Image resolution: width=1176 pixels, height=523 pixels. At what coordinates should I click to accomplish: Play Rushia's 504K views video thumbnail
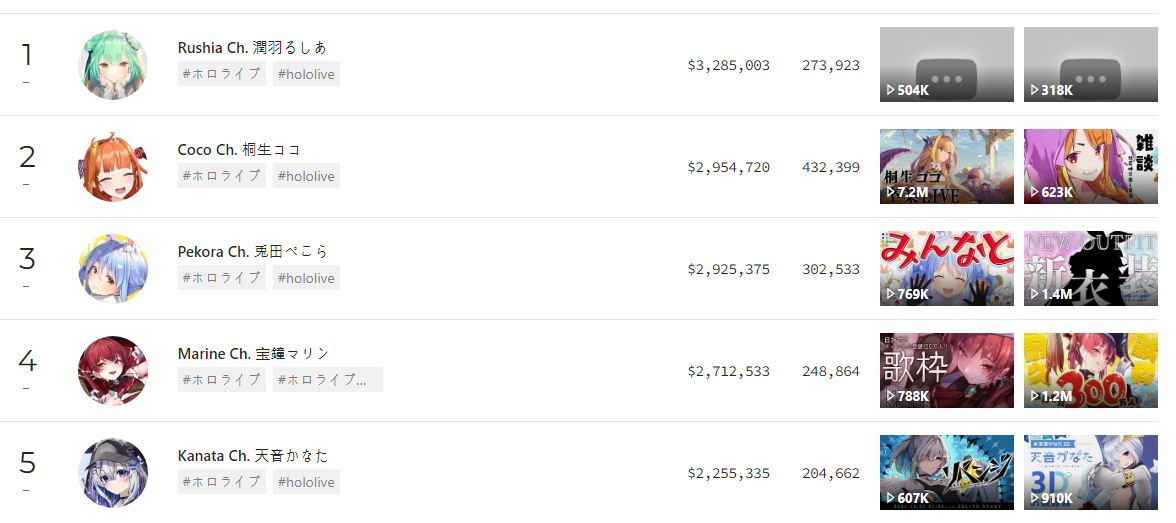(x=946, y=65)
